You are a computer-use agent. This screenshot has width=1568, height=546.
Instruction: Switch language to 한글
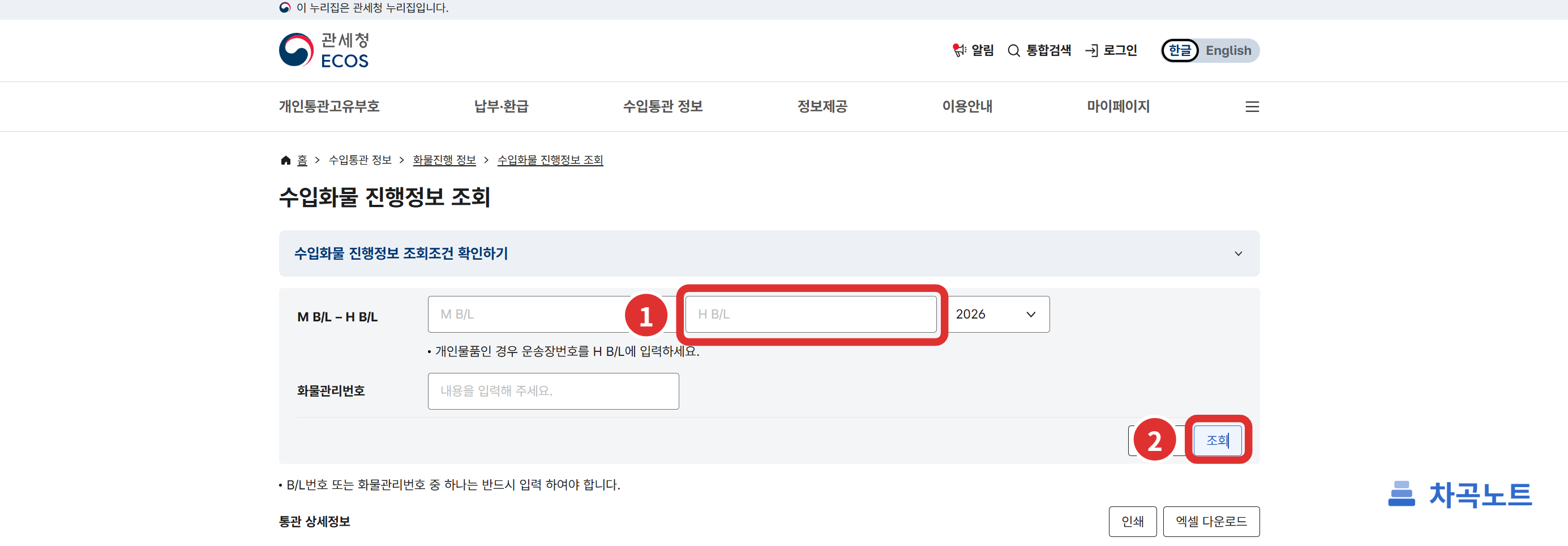point(1180,50)
